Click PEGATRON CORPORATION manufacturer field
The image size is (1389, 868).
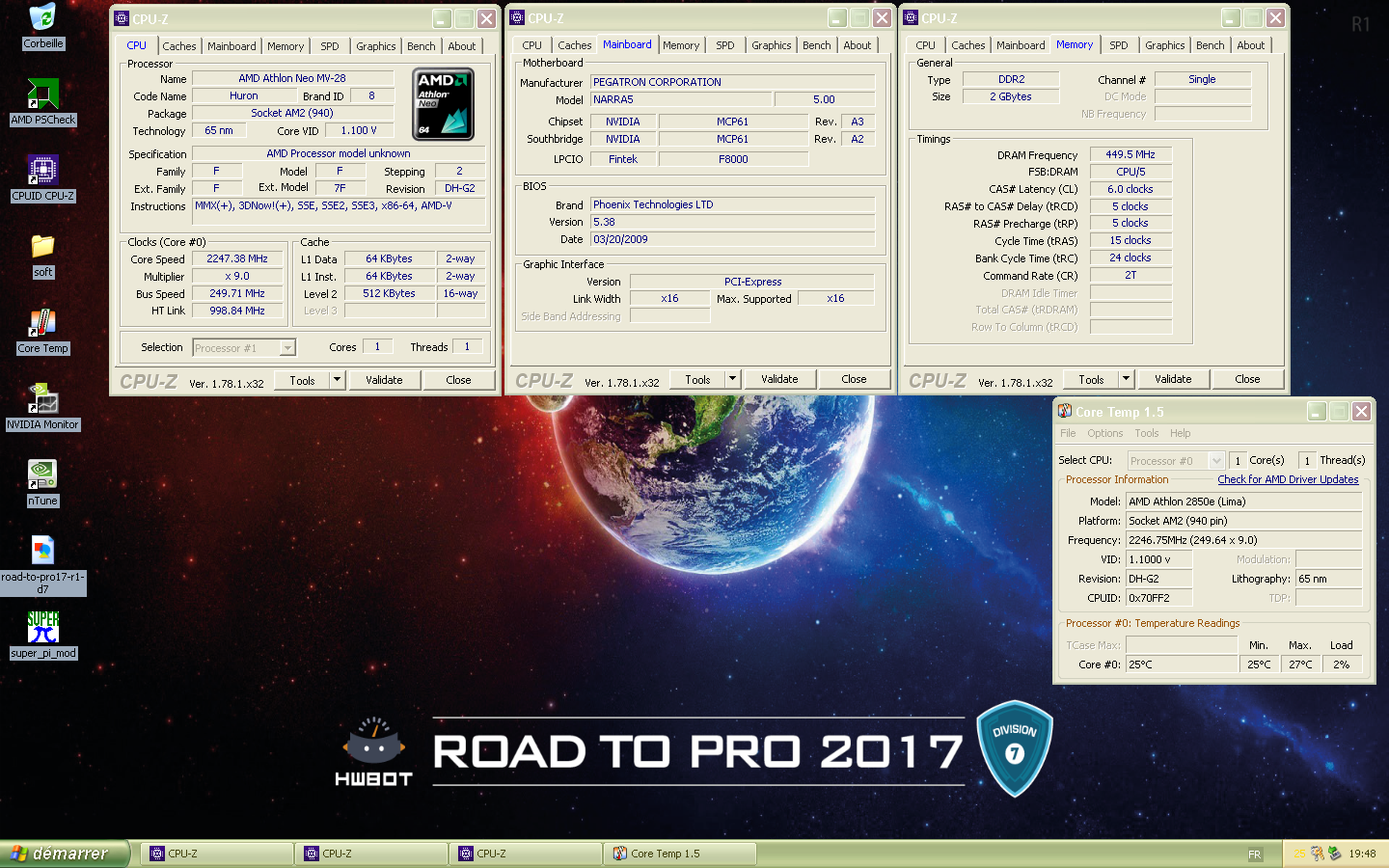click(x=733, y=82)
